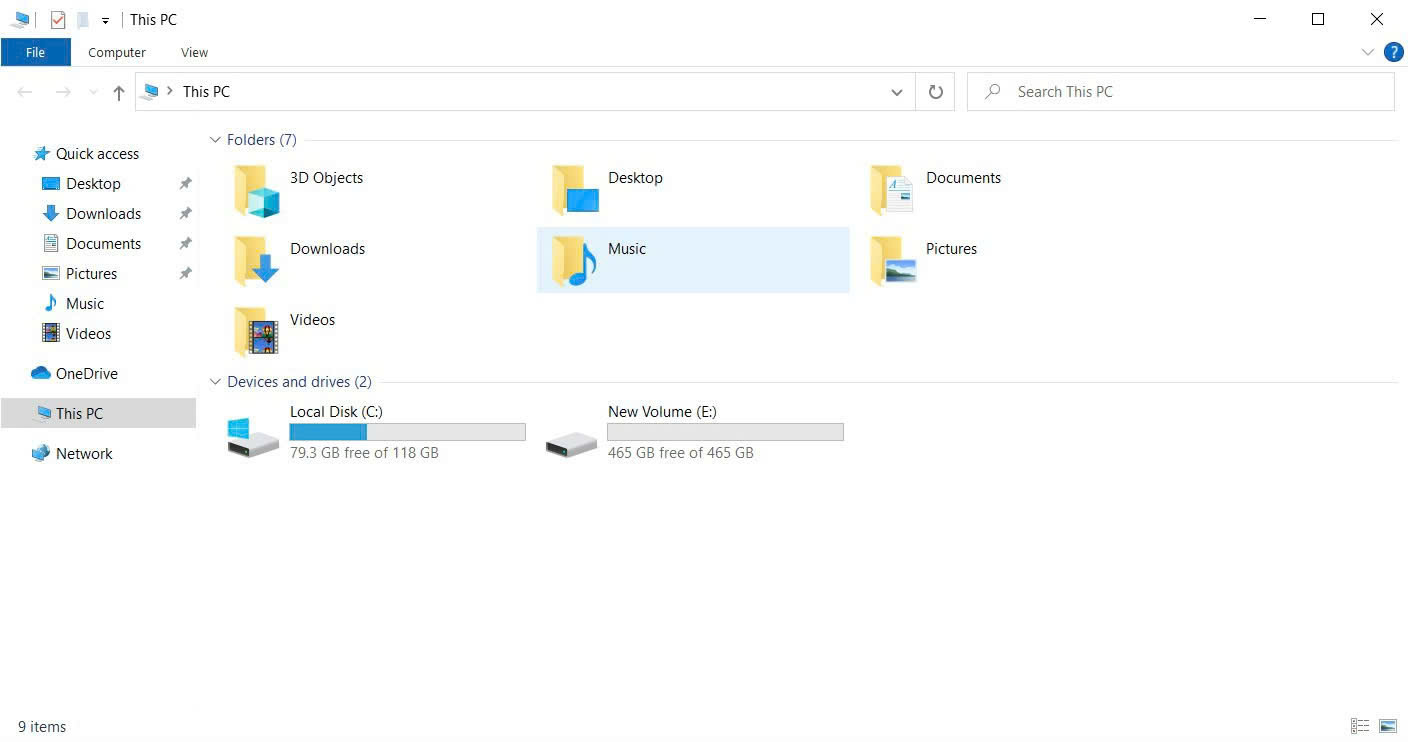This screenshot has height=742, width=1408.
Task: Switch to Details view in status bar
Action: pyautogui.click(x=1360, y=726)
